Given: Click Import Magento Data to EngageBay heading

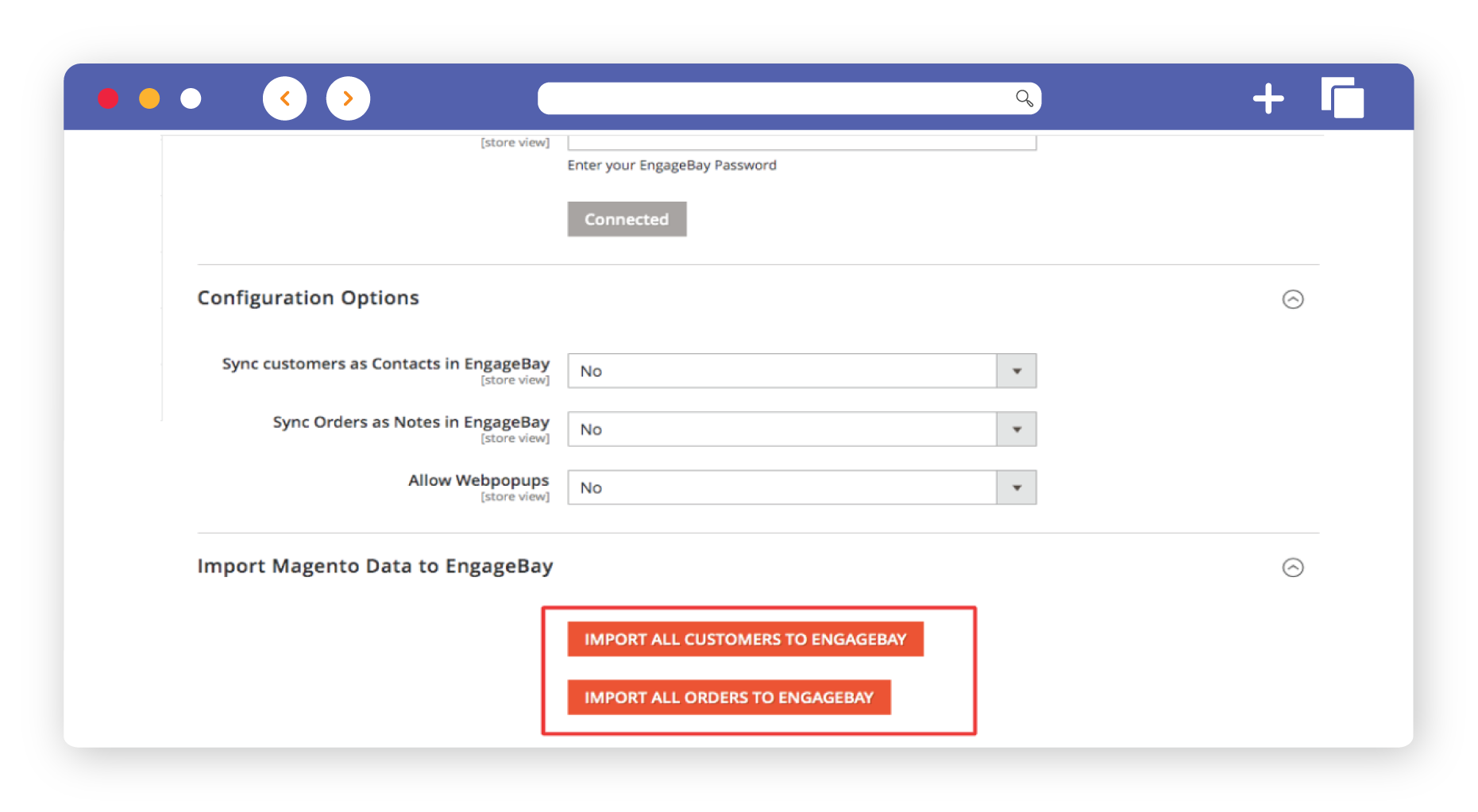Looking at the screenshot, I should [x=375, y=566].
